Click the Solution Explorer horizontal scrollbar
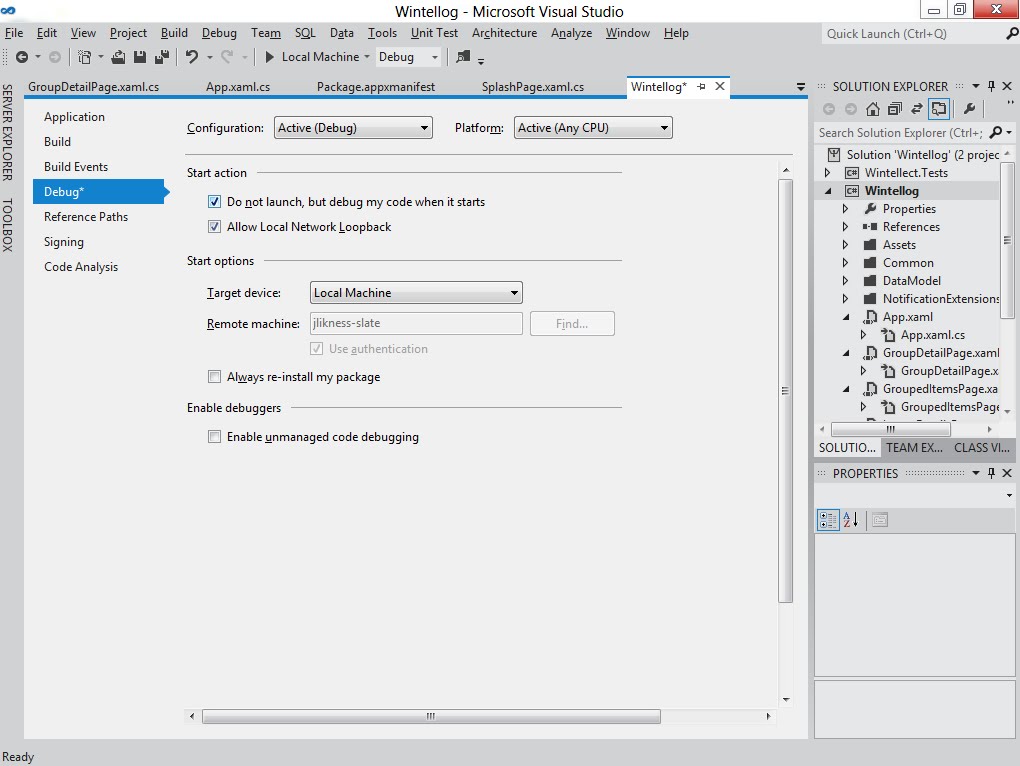This screenshot has height=766, width=1020. pyautogui.click(x=891, y=429)
